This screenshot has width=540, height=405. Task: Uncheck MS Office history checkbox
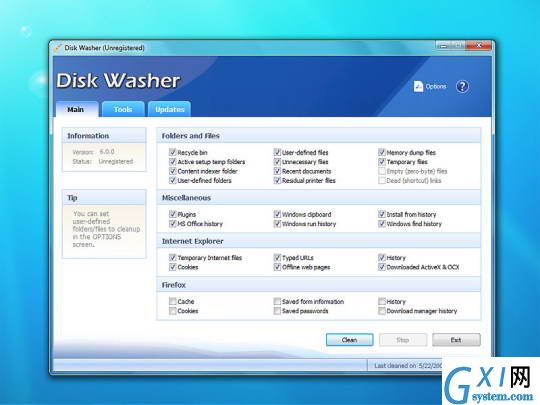click(173, 224)
